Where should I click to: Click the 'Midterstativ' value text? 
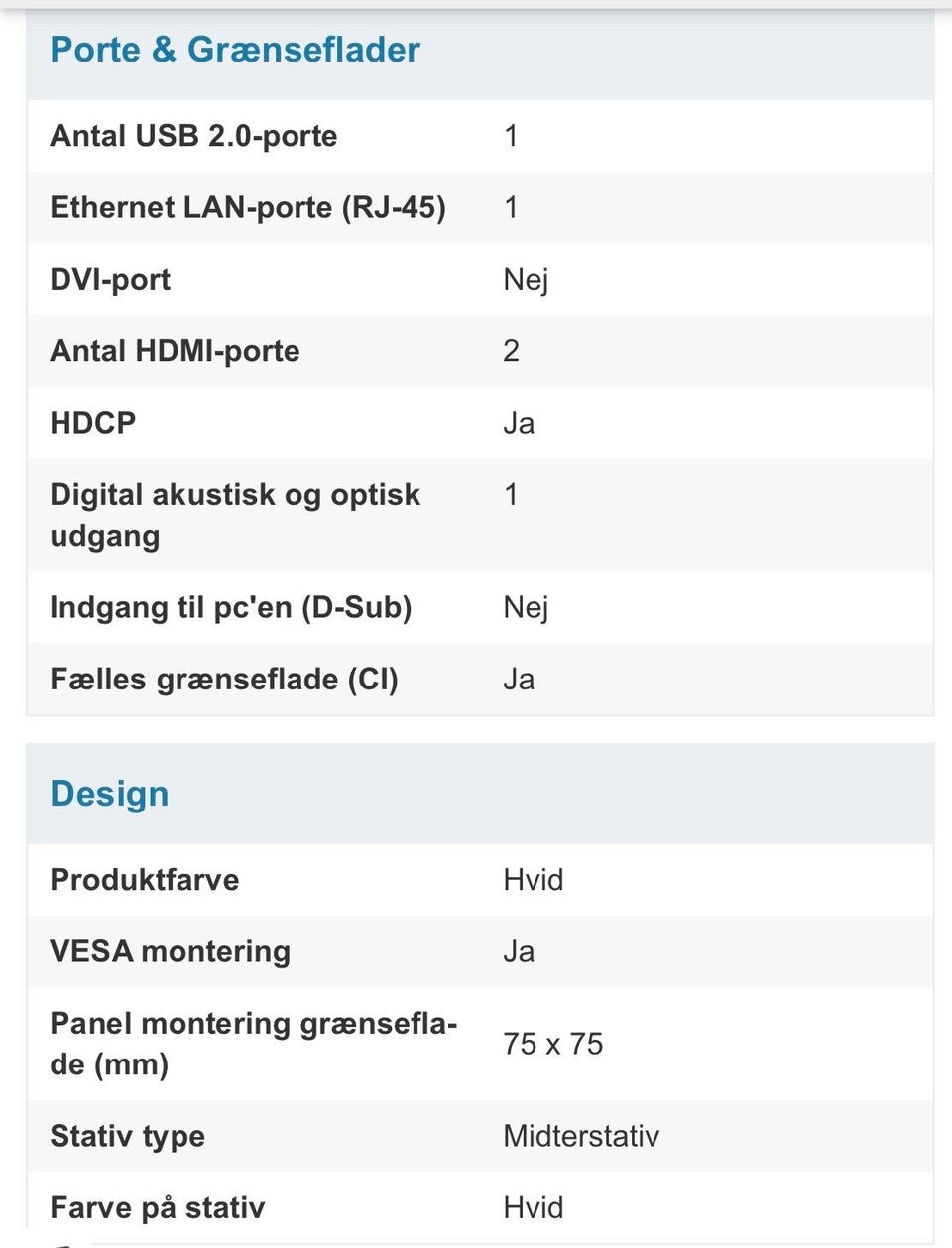coord(581,1136)
